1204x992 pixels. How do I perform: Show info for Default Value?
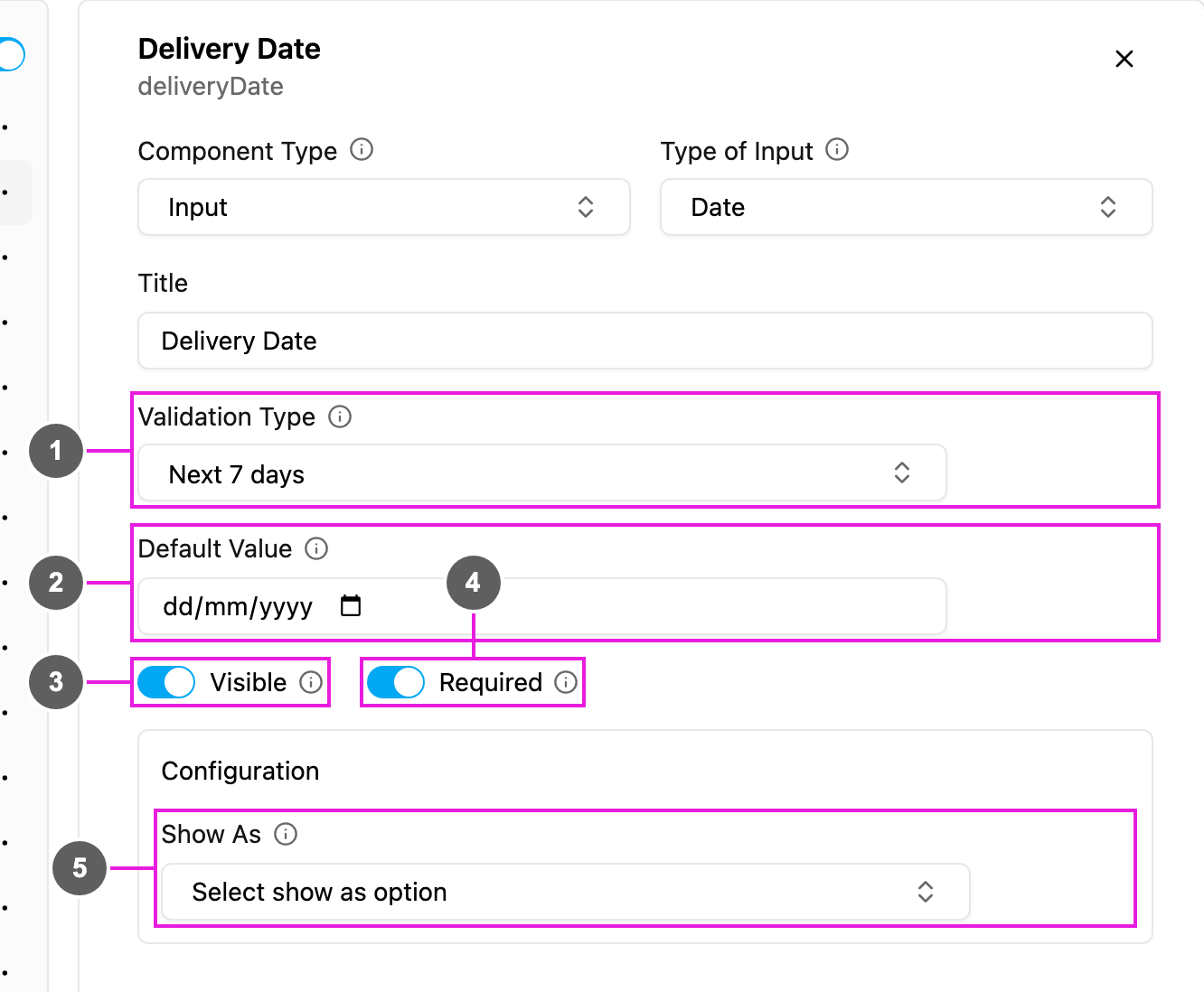(316, 548)
